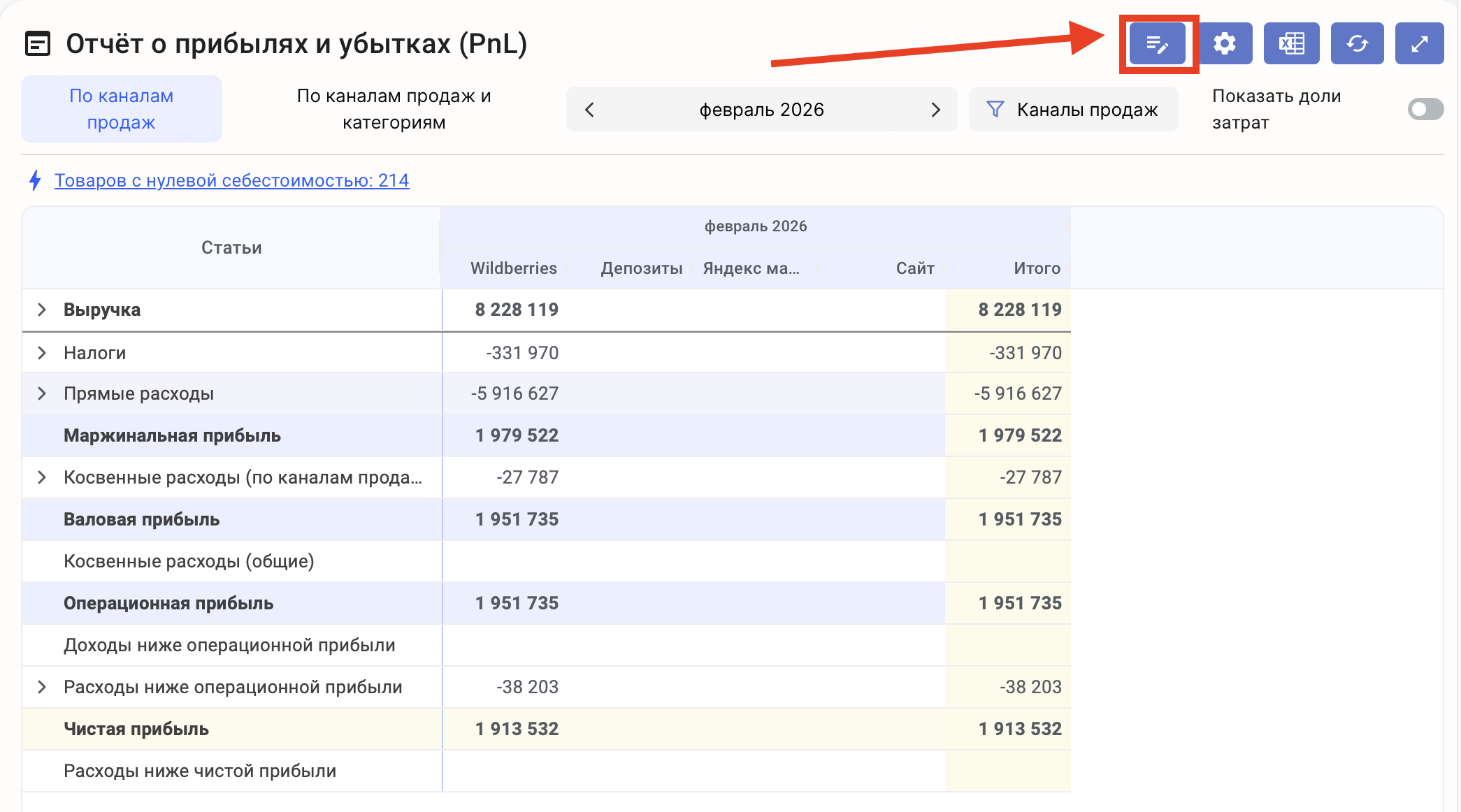Image resolution: width=1461 pixels, height=812 pixels.
Task: Expand report to fullscreen icon
Action: coord(1419,44)
